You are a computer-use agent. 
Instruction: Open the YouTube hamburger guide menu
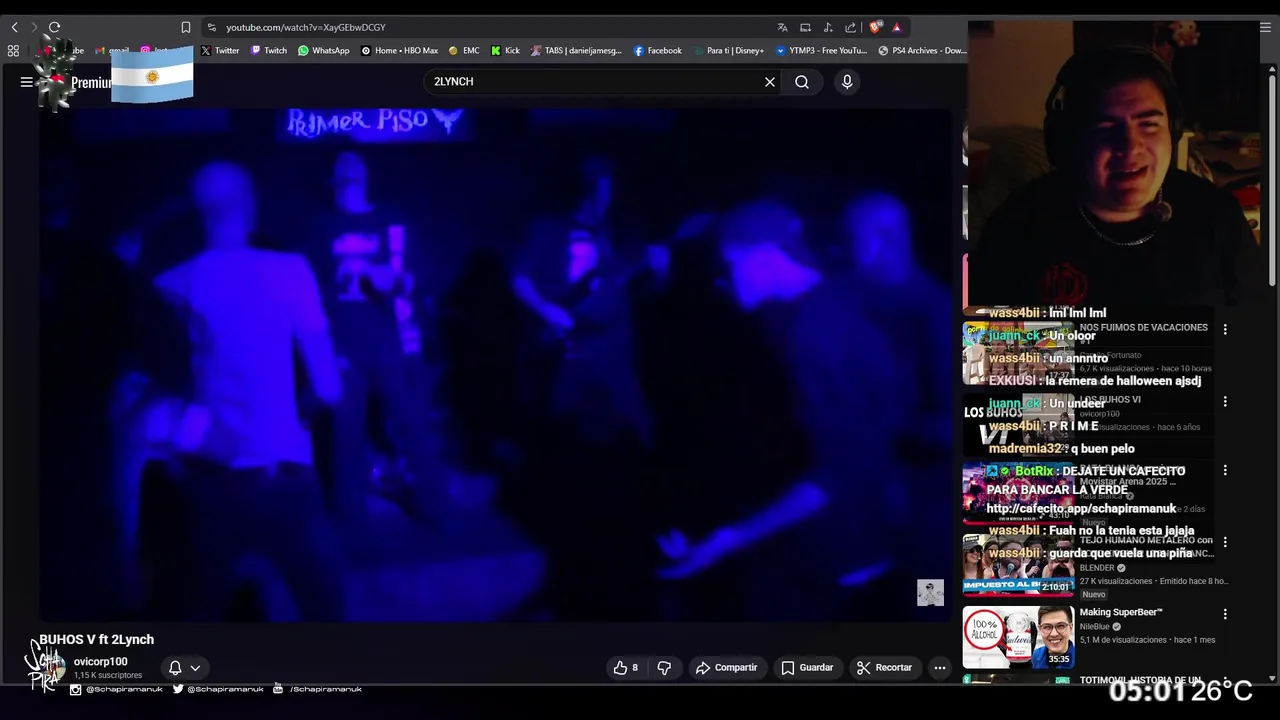[26, 82]
